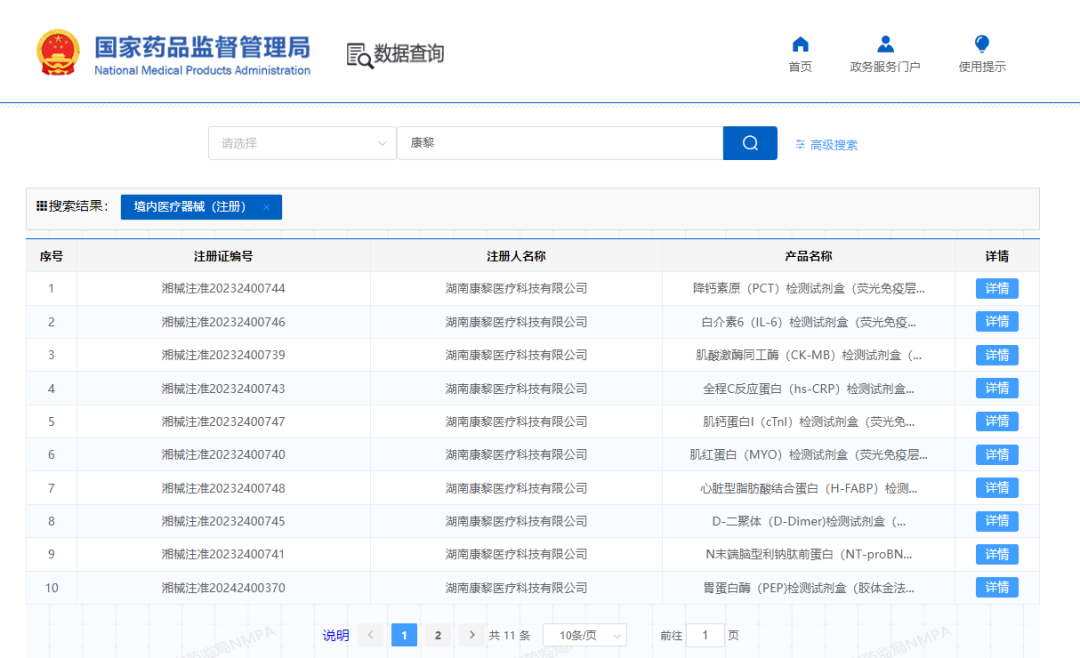Click the NMPA national emblem logo
Image resolution: width=1080 pixels, height=658 pixels.
pyautogui.click(x=57, y=51)
